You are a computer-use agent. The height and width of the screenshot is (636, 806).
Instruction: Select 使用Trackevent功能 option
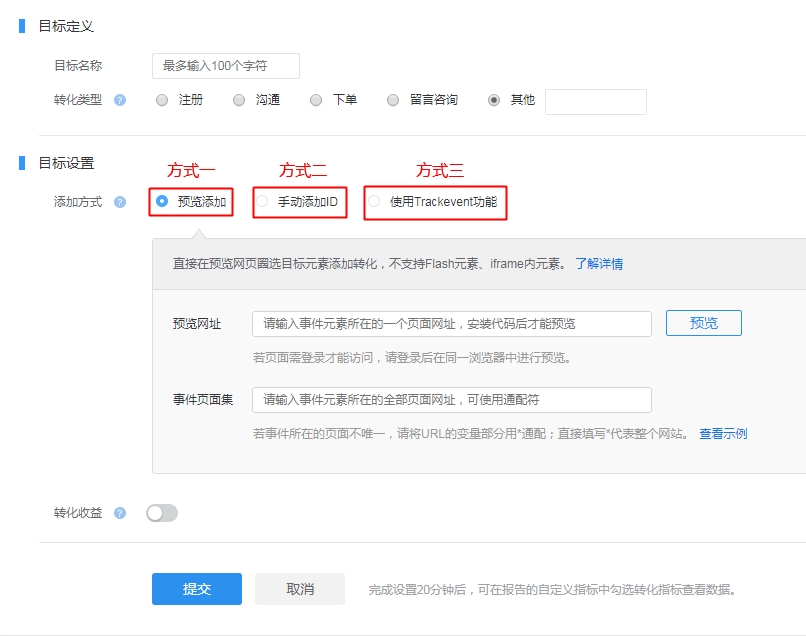click(x=374, y=202)
